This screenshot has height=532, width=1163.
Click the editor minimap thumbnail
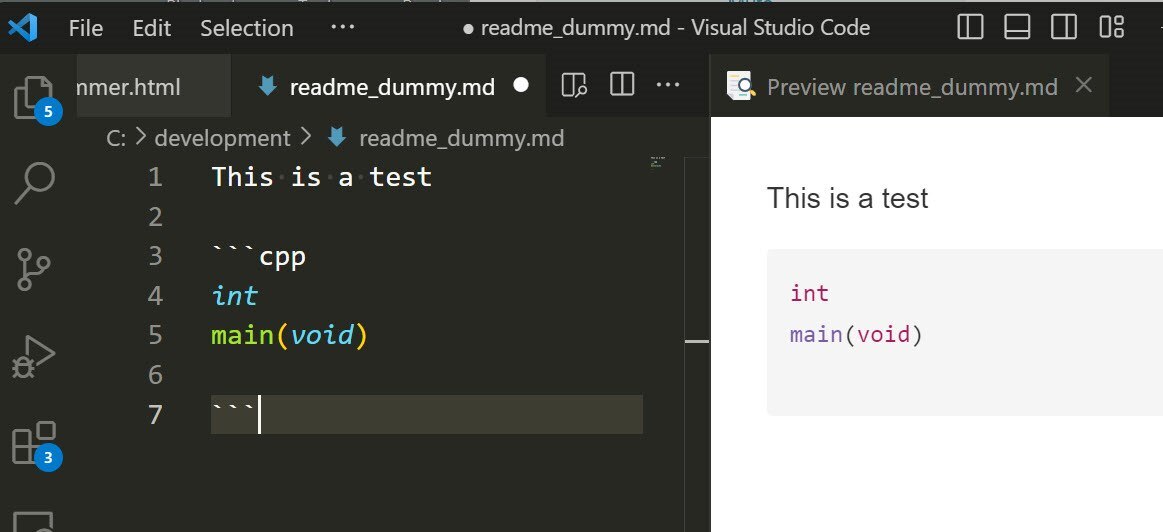(x=656, y=162)
